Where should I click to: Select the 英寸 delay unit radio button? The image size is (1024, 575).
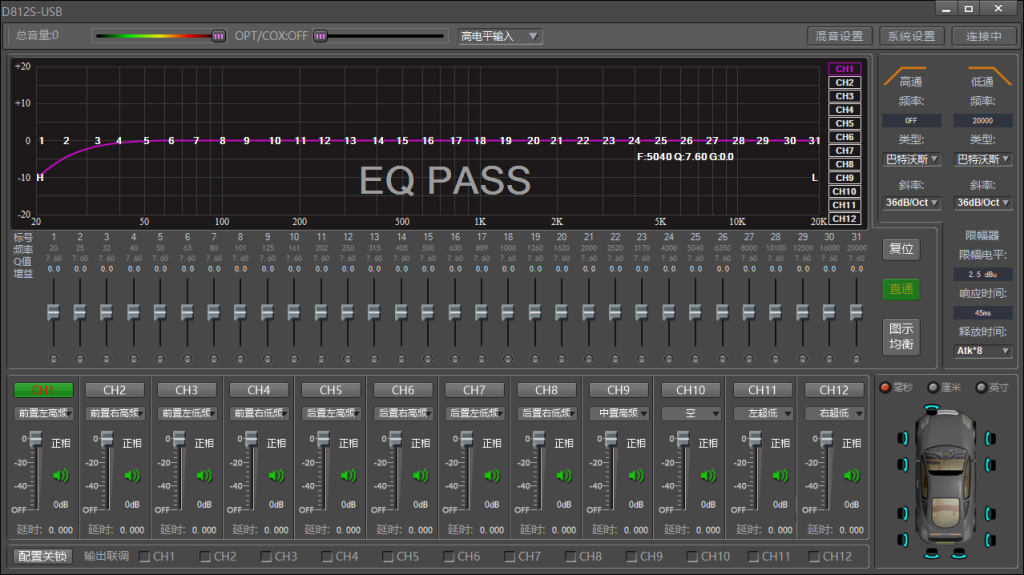981,387
